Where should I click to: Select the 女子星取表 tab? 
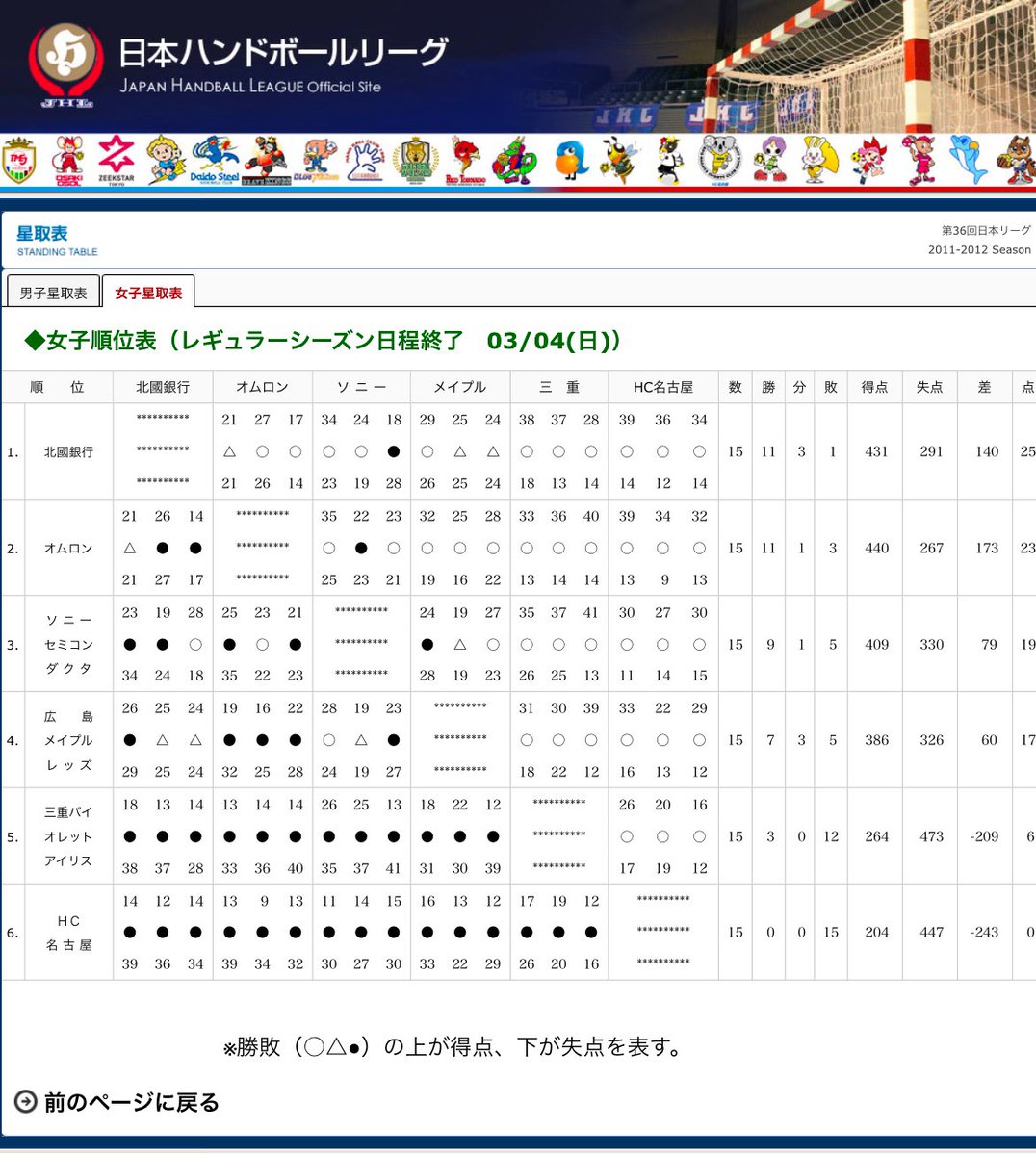pos(148,293)
